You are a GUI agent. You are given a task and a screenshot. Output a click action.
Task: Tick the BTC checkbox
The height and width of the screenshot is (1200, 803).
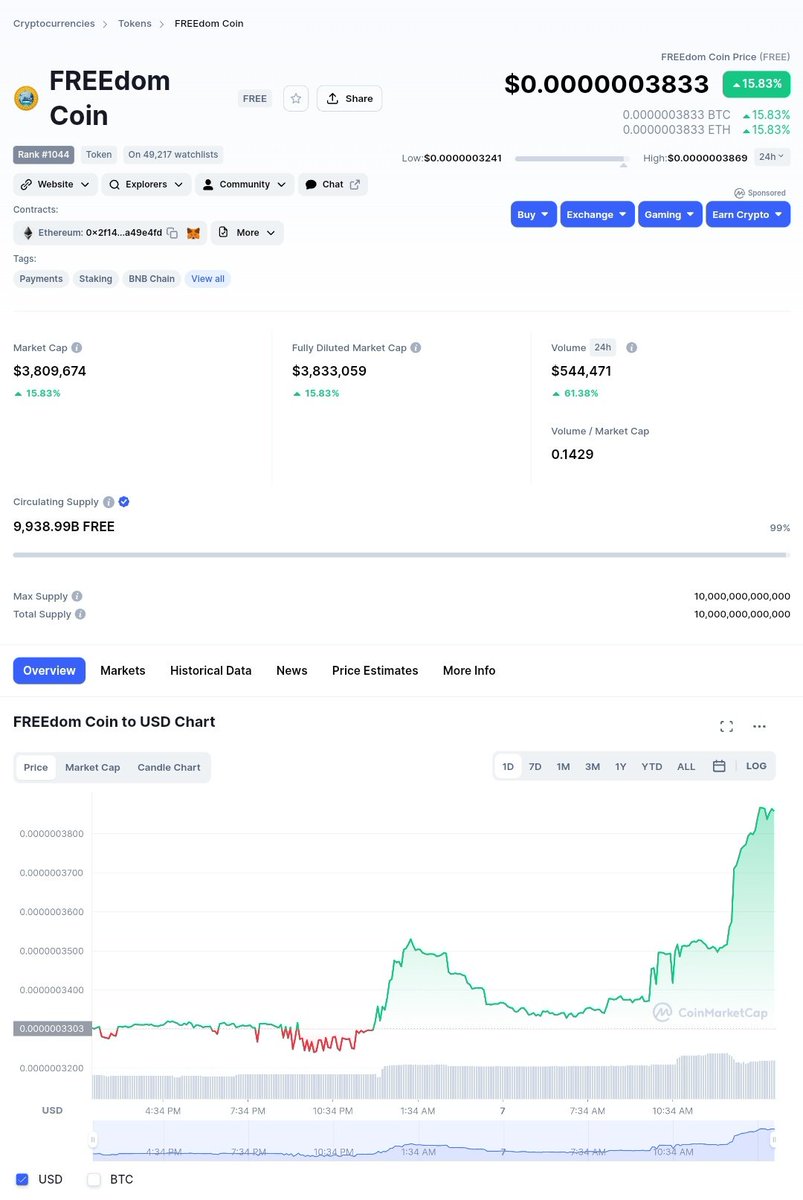click(94, 1179)
